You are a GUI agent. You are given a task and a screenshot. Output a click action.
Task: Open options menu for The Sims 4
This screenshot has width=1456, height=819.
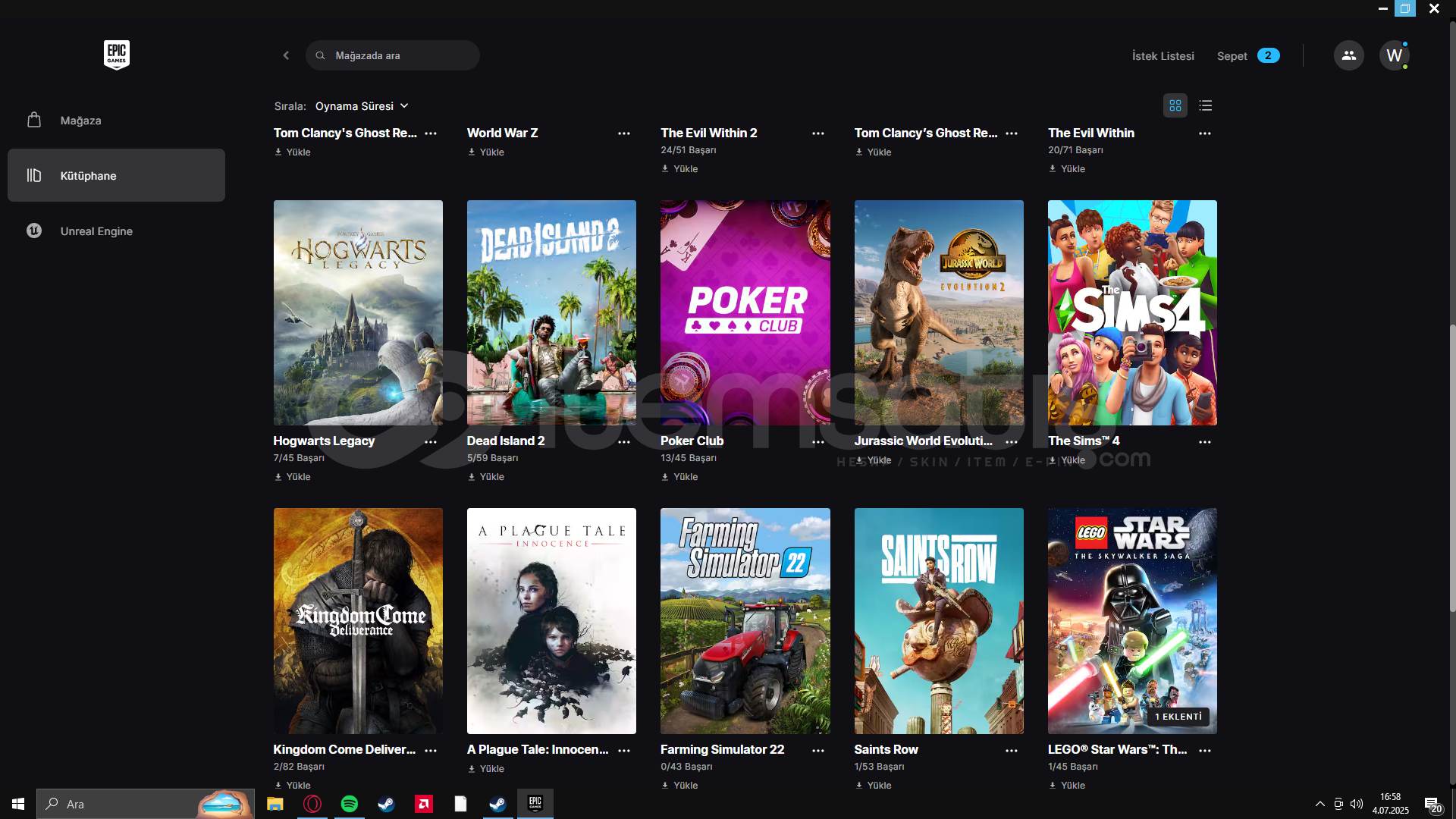[x=1205, y=441]
